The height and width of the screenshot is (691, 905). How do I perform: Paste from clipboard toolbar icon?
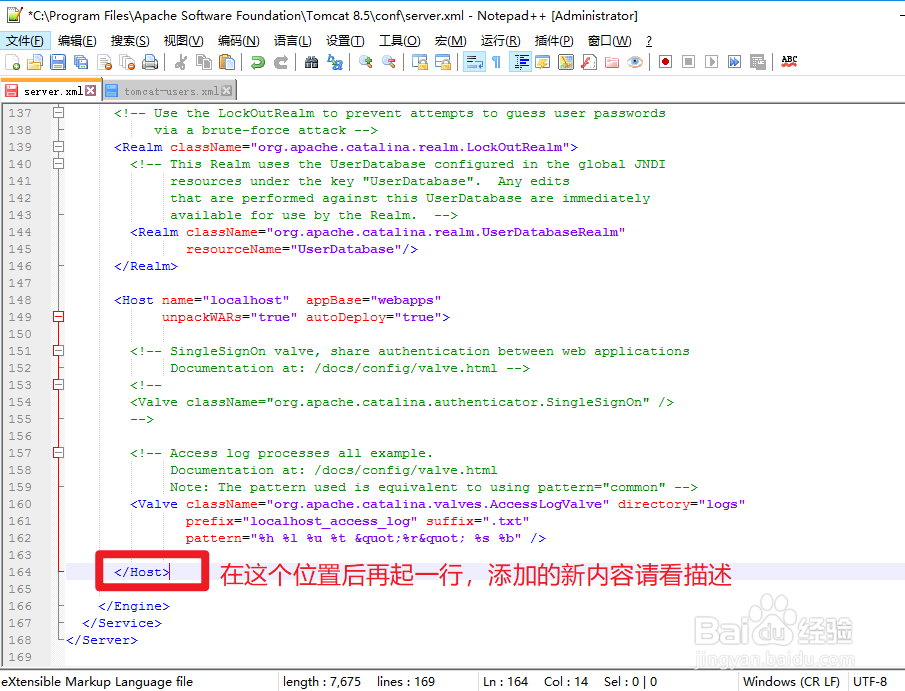(x=227, y=62)
